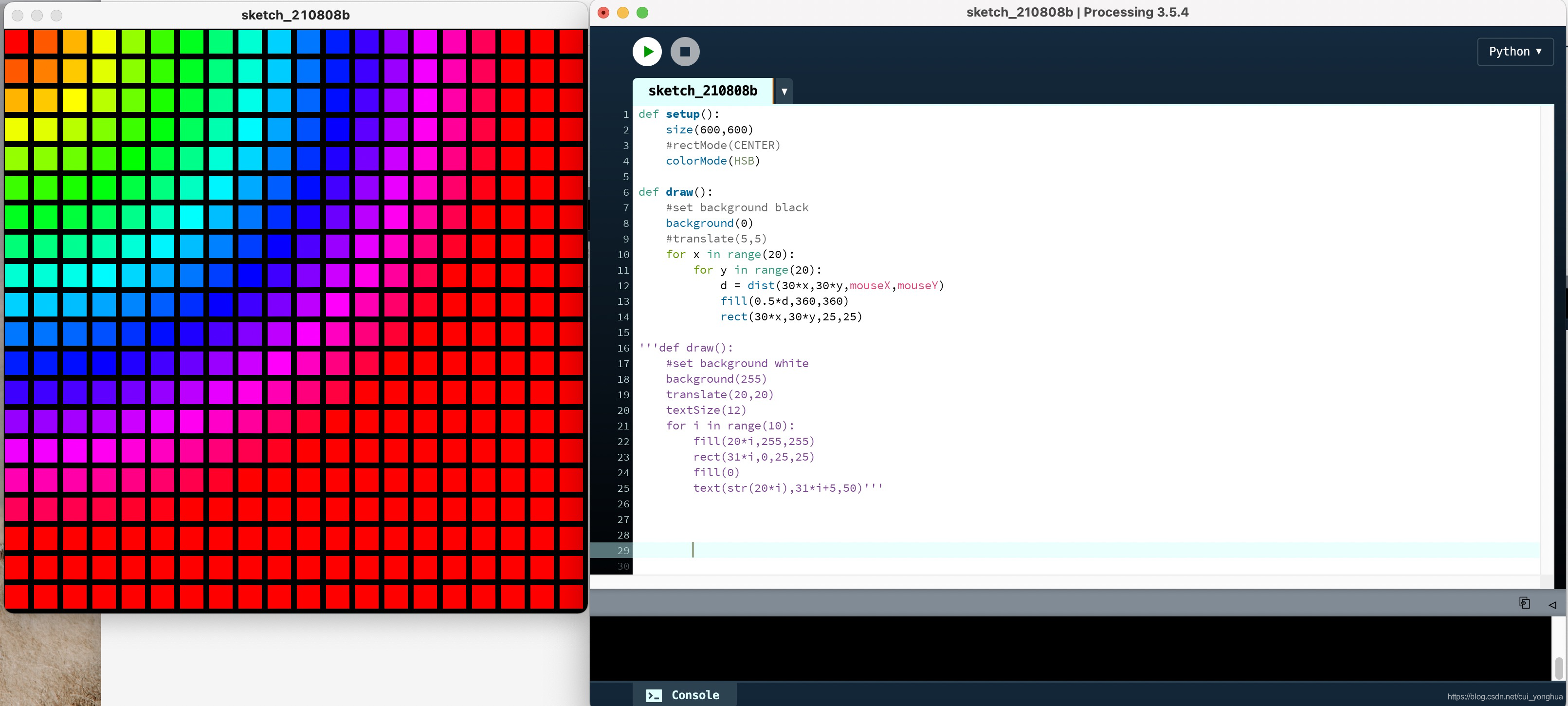Image resolution: width=1568 pixels, height=706 pixels.
Task: Click the copy-to-clipboard icon above the console
Action: point(1525,602)
